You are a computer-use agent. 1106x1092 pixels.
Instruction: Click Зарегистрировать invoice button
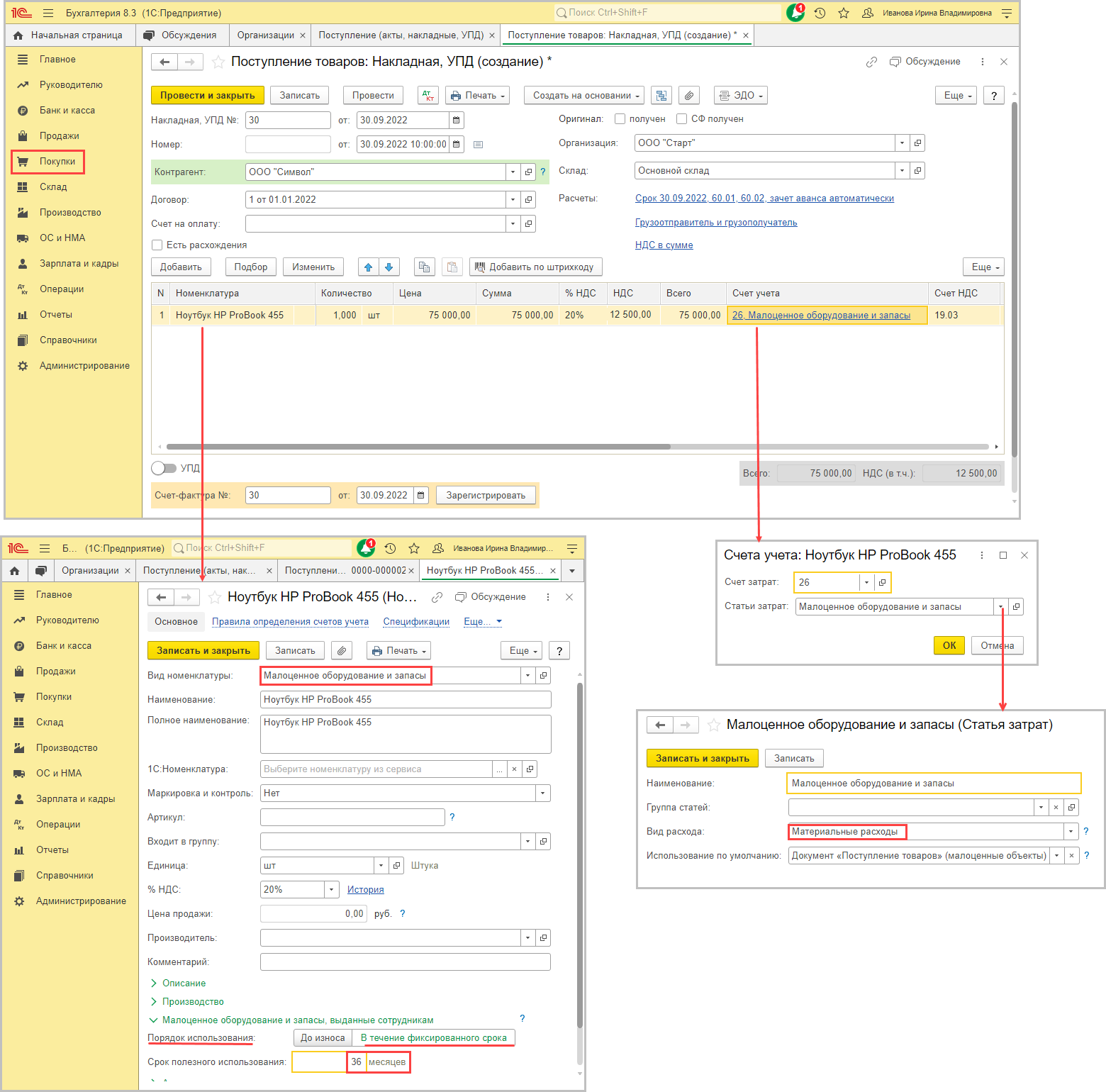click(486, 495)
